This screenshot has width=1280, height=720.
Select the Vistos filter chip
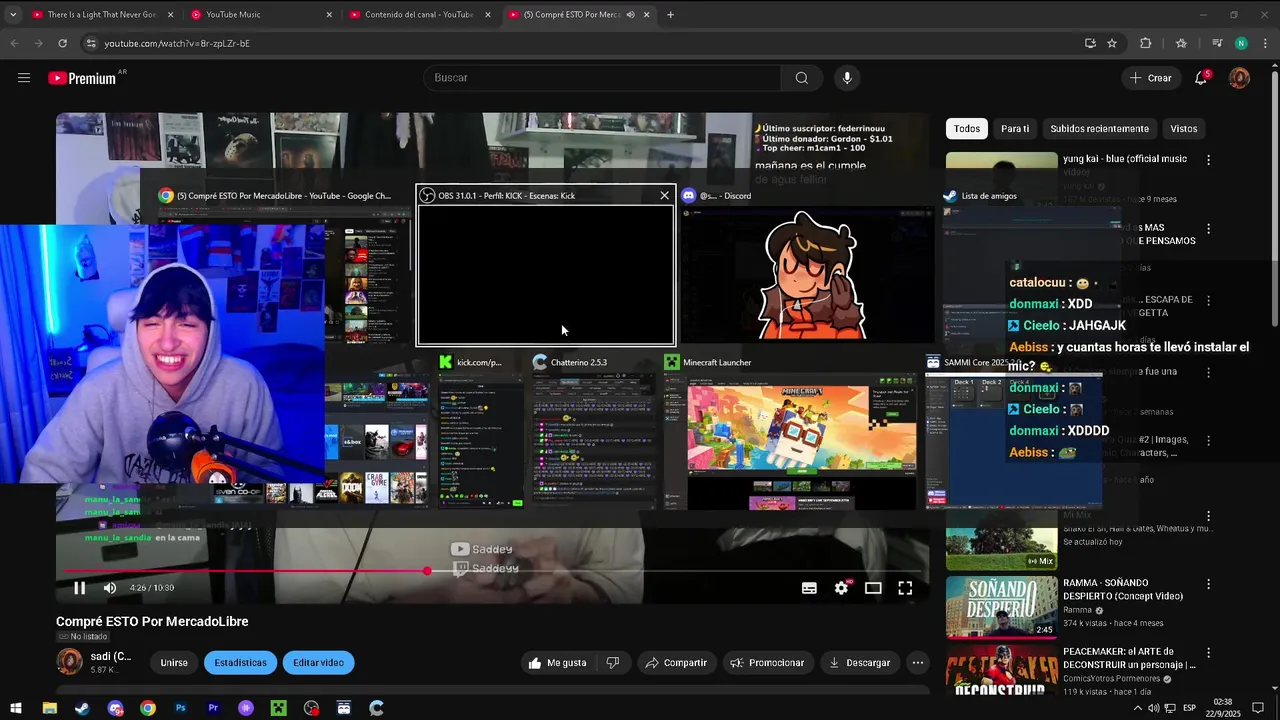(1184, 129)
